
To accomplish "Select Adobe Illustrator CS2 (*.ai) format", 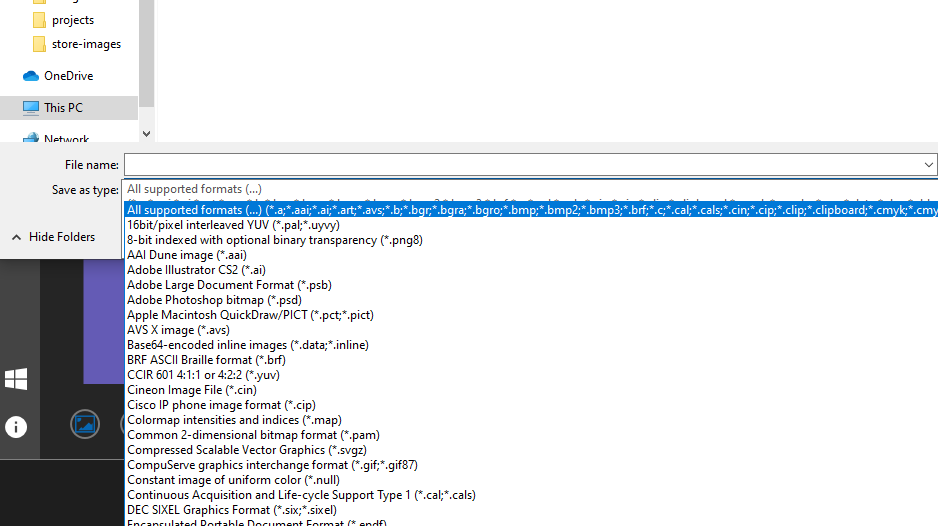I will click(196, 270).
